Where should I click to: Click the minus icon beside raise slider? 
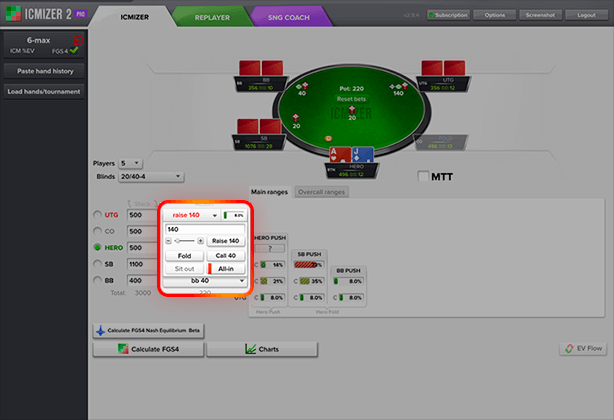pyautogui.click(x=168, y=241)
